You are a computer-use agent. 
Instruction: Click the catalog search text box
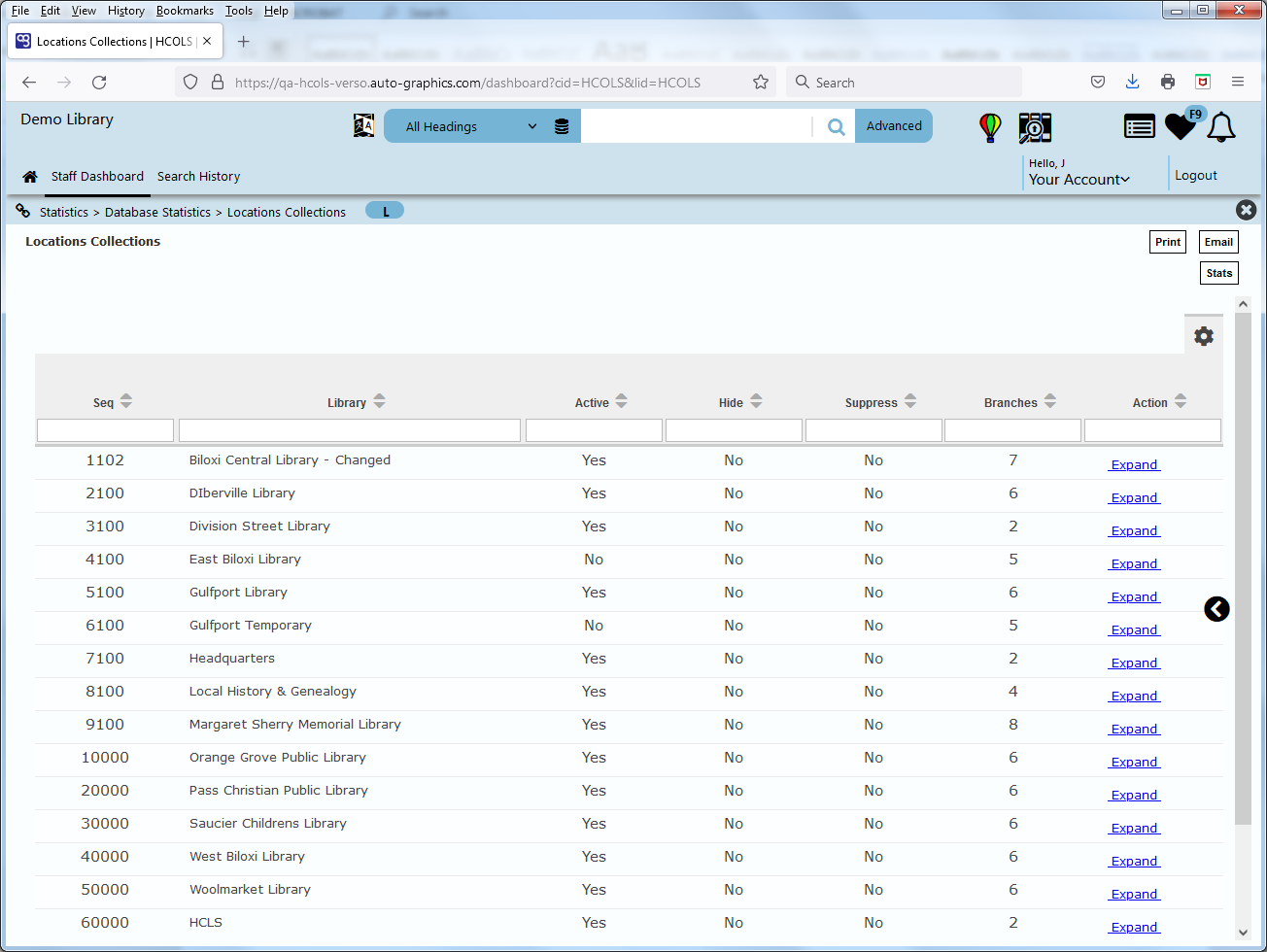[696, 126]
